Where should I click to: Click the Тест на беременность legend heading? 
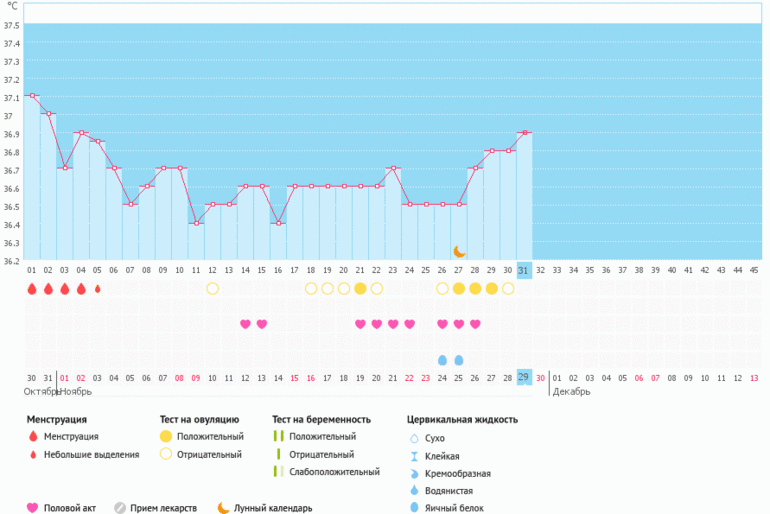coord(321,419)
